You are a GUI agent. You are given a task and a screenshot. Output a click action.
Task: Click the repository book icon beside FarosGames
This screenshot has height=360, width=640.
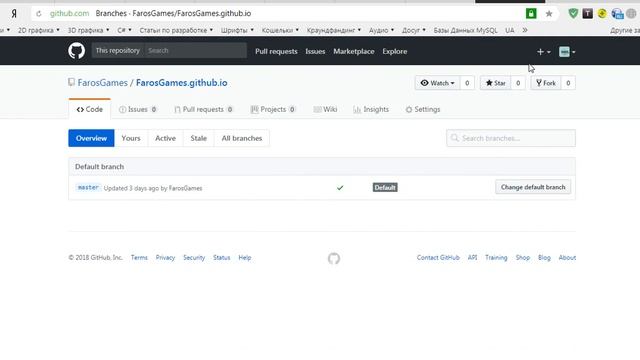(71, 82)
